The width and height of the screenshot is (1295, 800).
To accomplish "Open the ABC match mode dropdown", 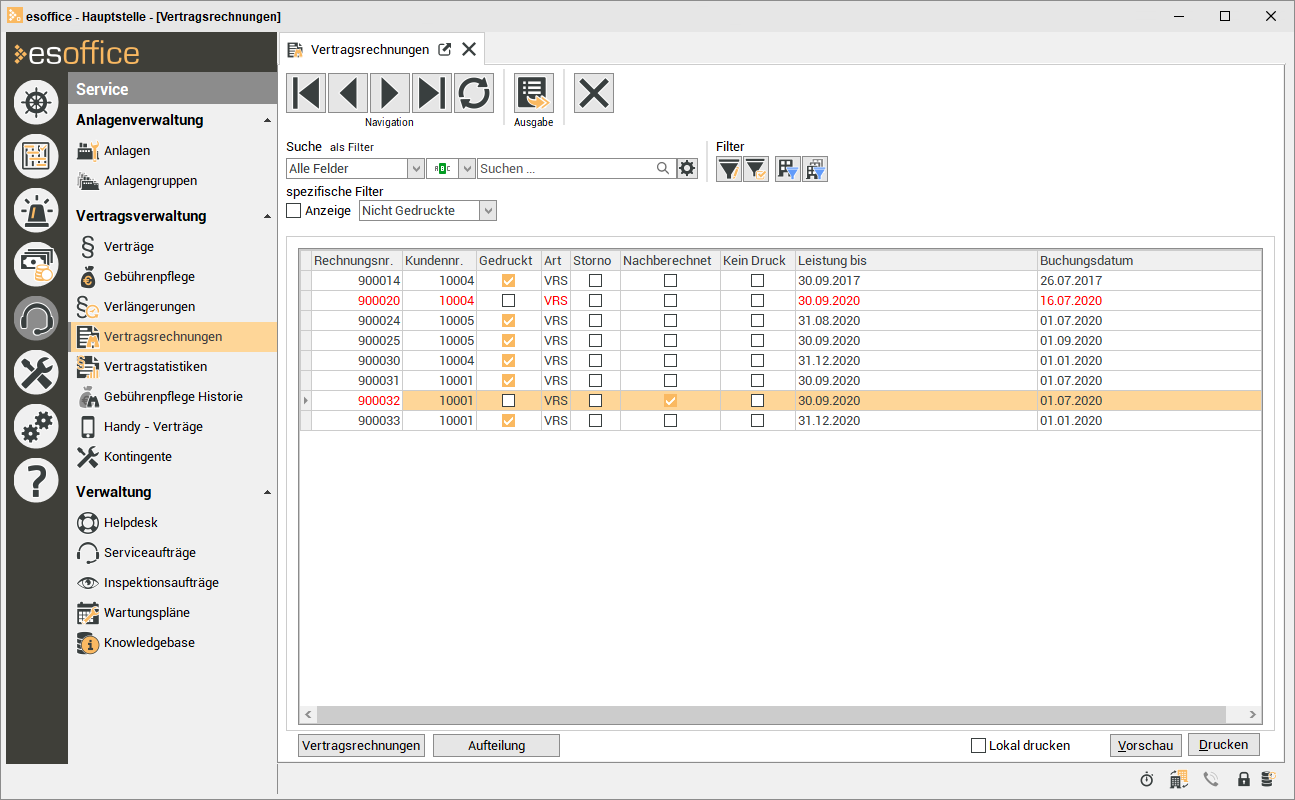I will (x=466, y=169).
